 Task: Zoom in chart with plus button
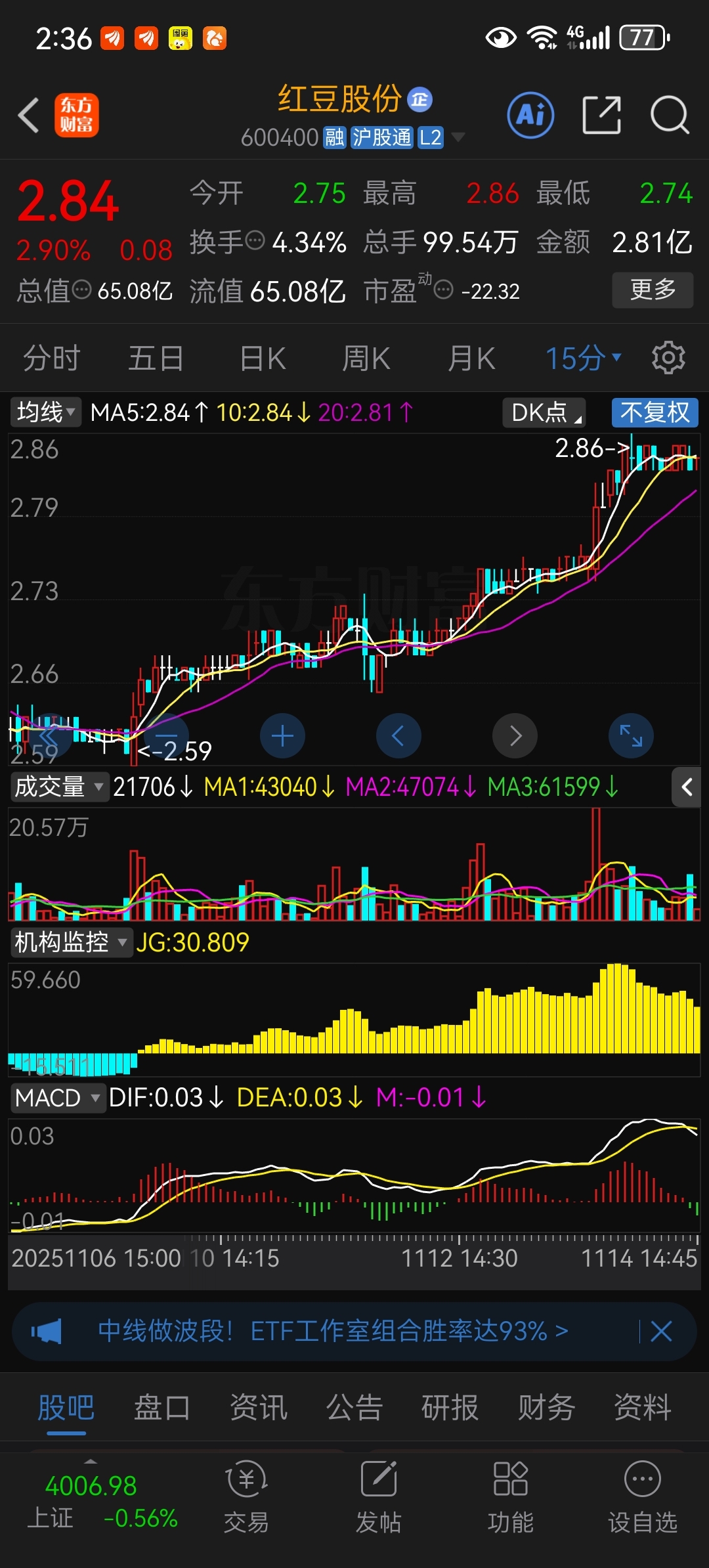pyautogui.click(x=282, y=736)
